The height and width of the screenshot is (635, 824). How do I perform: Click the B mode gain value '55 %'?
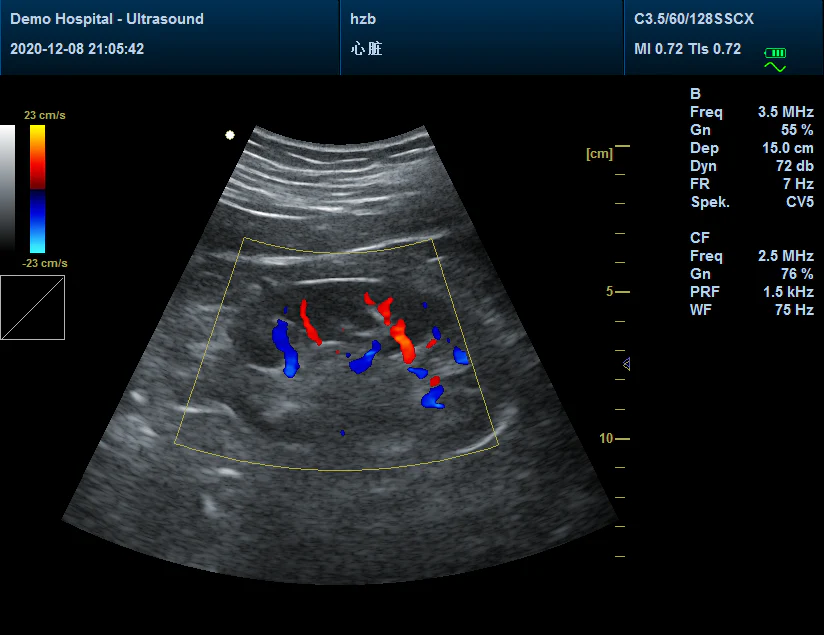click(x=797, y=130)
